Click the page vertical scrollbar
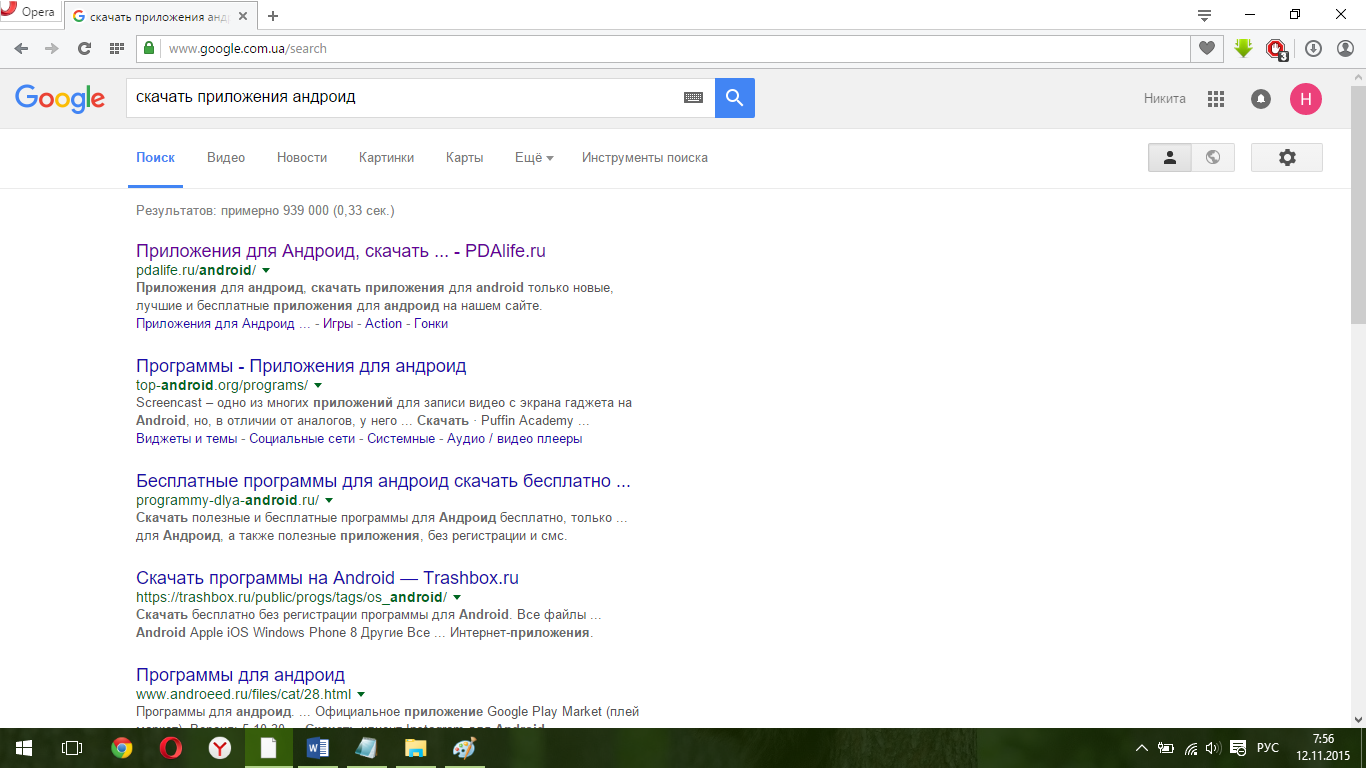 click(1357, 200)
